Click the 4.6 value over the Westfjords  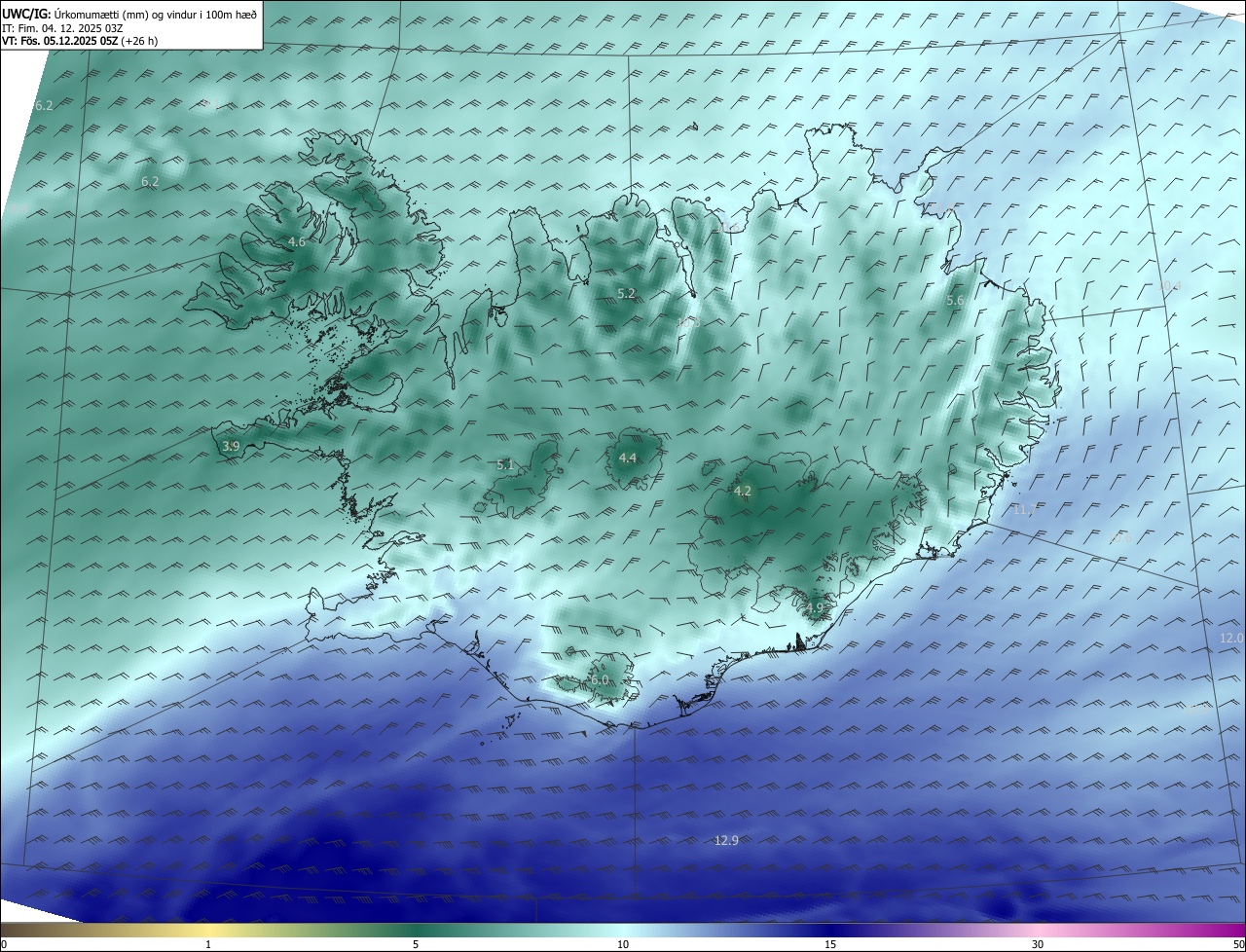click(297, 242)
